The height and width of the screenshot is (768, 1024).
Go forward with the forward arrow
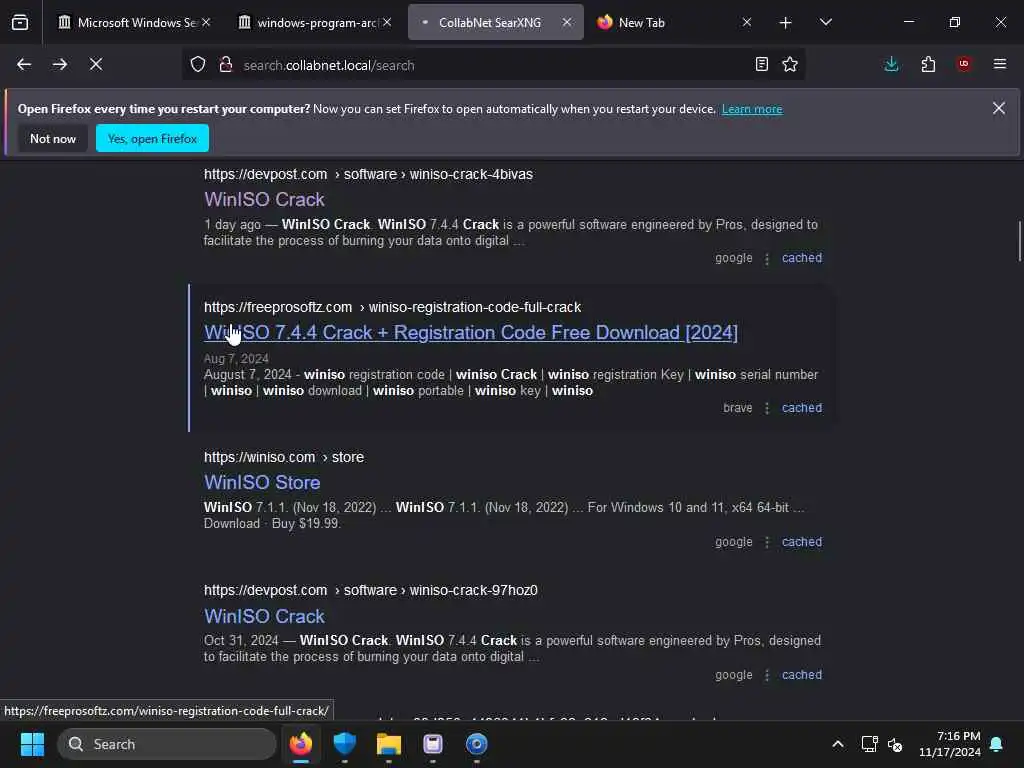(x=60, y=65)
